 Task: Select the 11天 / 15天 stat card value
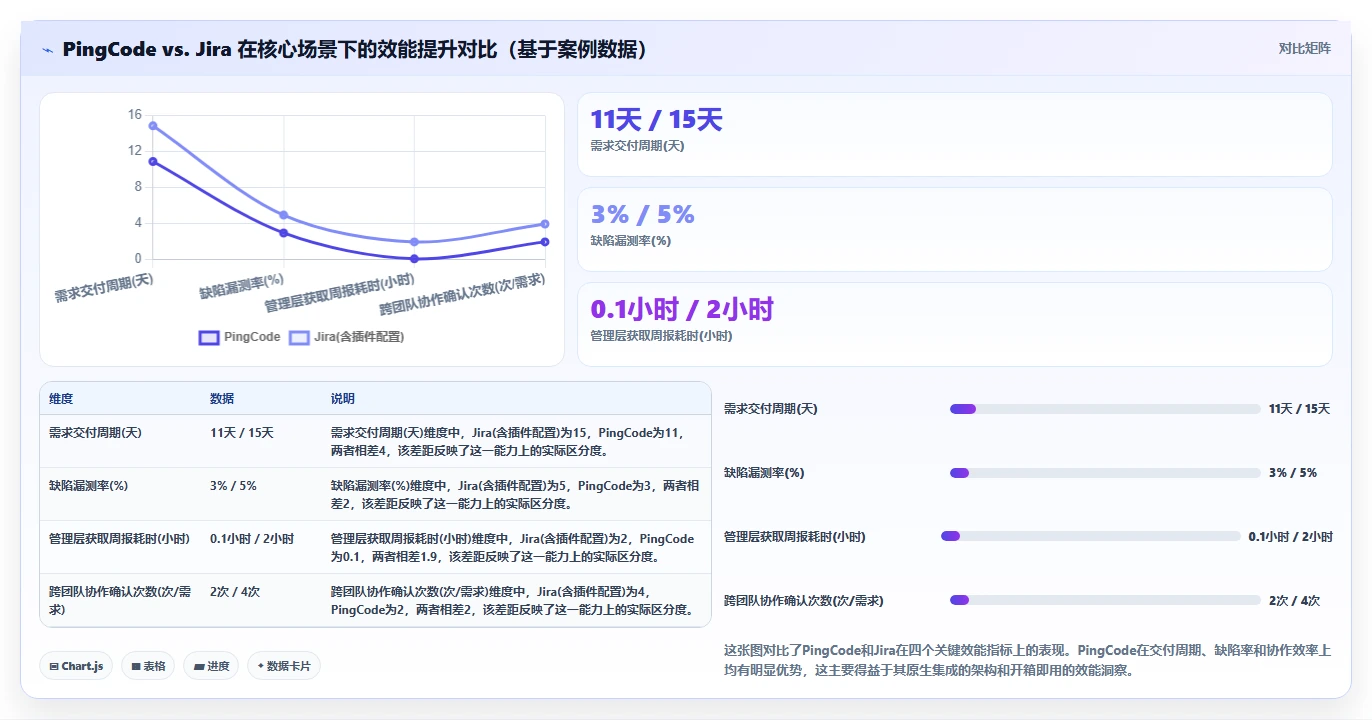tap(656, 120)
